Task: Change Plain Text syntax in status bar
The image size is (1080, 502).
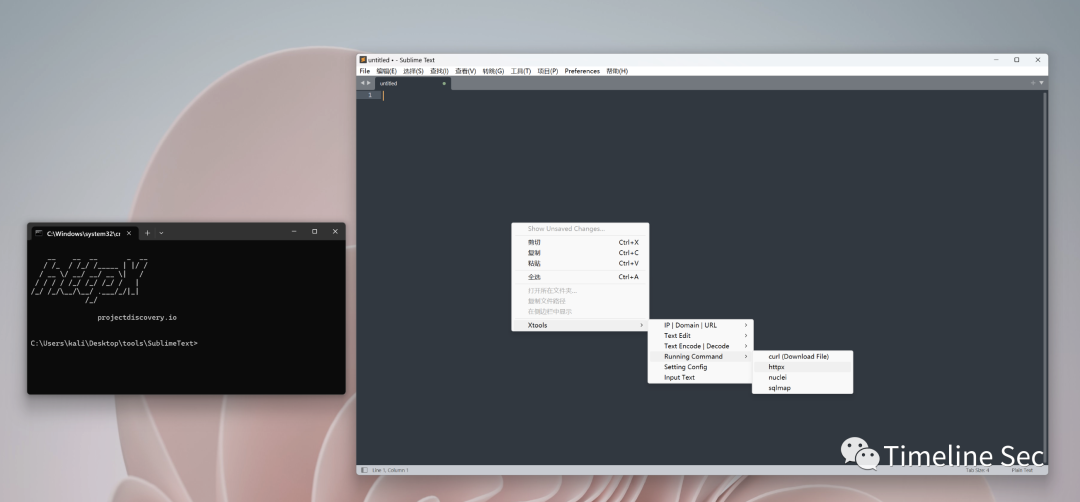Action: click(1022, 470)
